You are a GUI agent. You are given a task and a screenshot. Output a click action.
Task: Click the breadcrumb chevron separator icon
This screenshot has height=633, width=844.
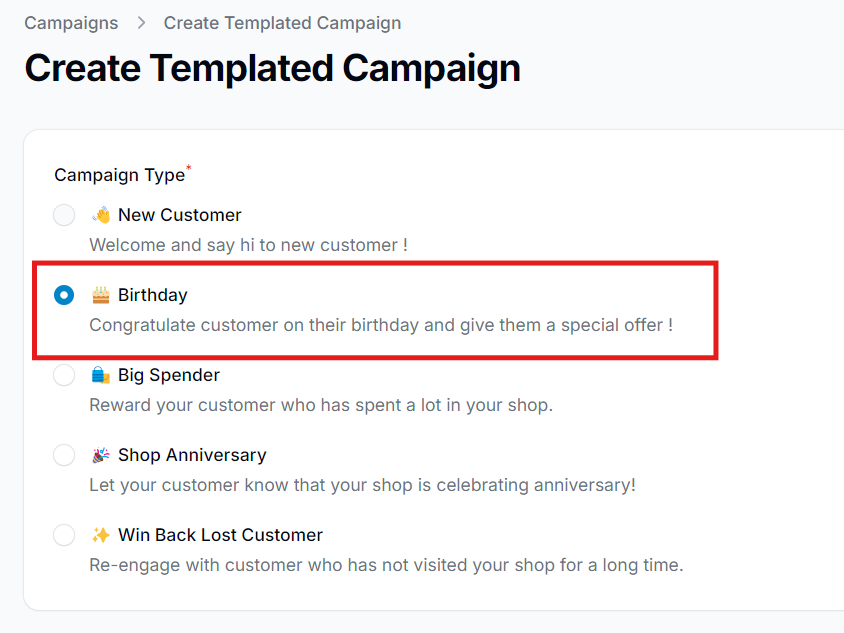click(140, 21)
